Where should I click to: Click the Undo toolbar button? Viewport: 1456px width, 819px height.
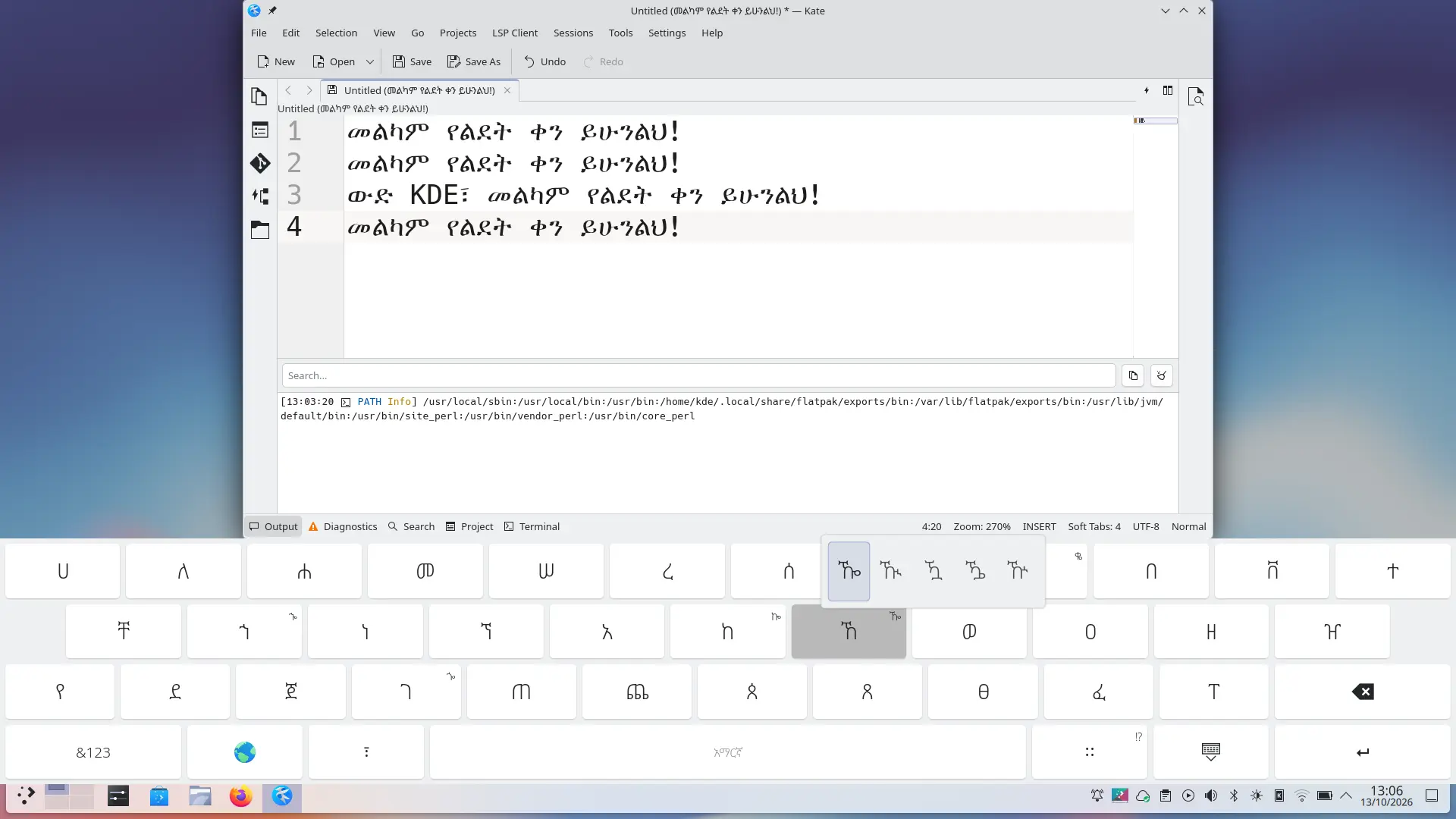coord(544,61)
